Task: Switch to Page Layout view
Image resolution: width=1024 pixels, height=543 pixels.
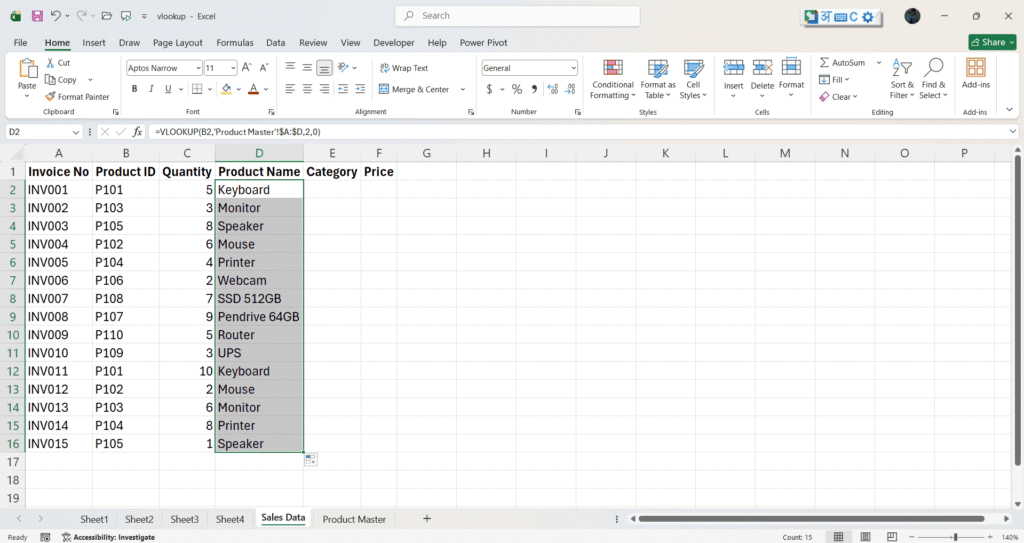Action: tap(865, 537)
